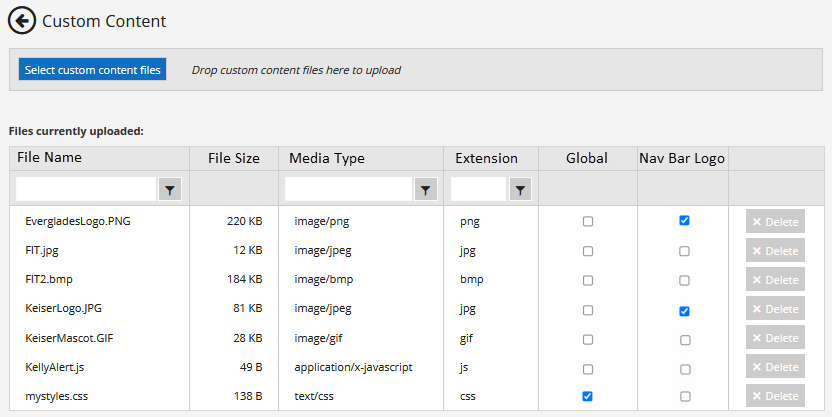The image size is (832, 417).
Task: Enable Global checkbox for FIT2.bmp
Action: [x=587, y=280]
